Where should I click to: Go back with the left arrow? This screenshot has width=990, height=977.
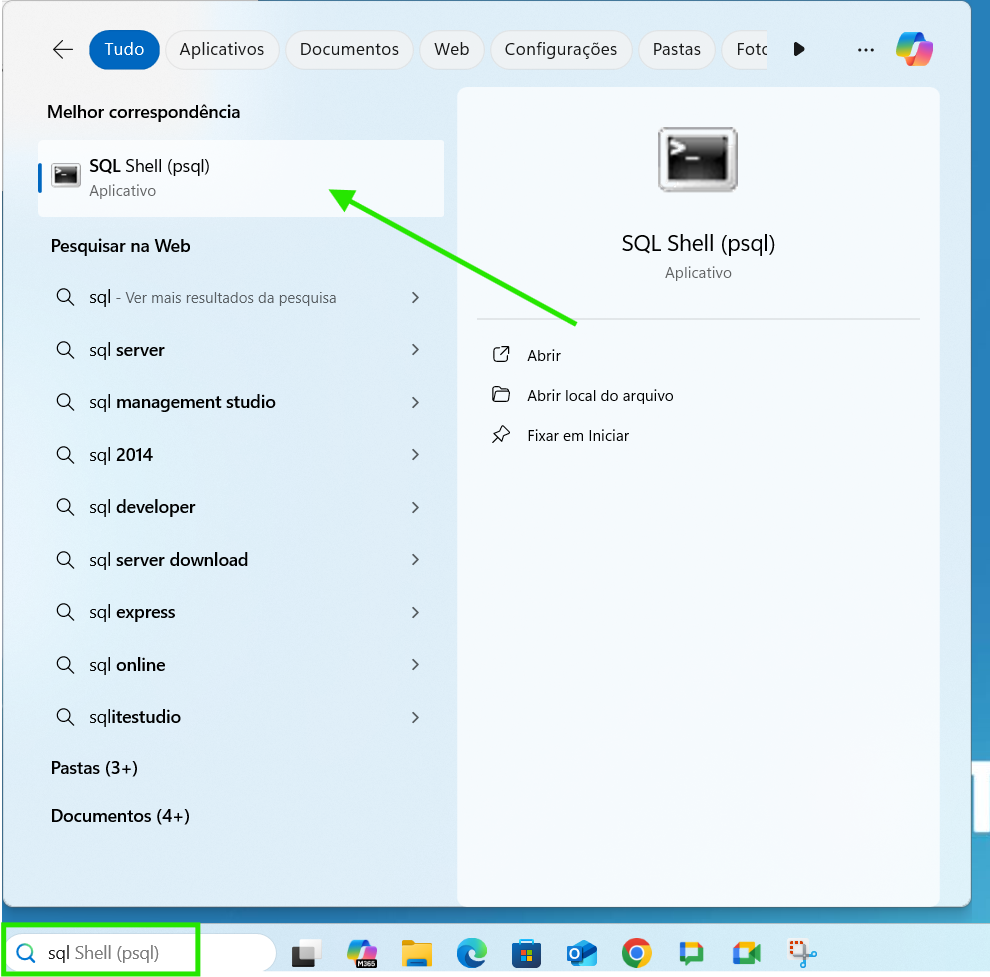coord(63,49)
